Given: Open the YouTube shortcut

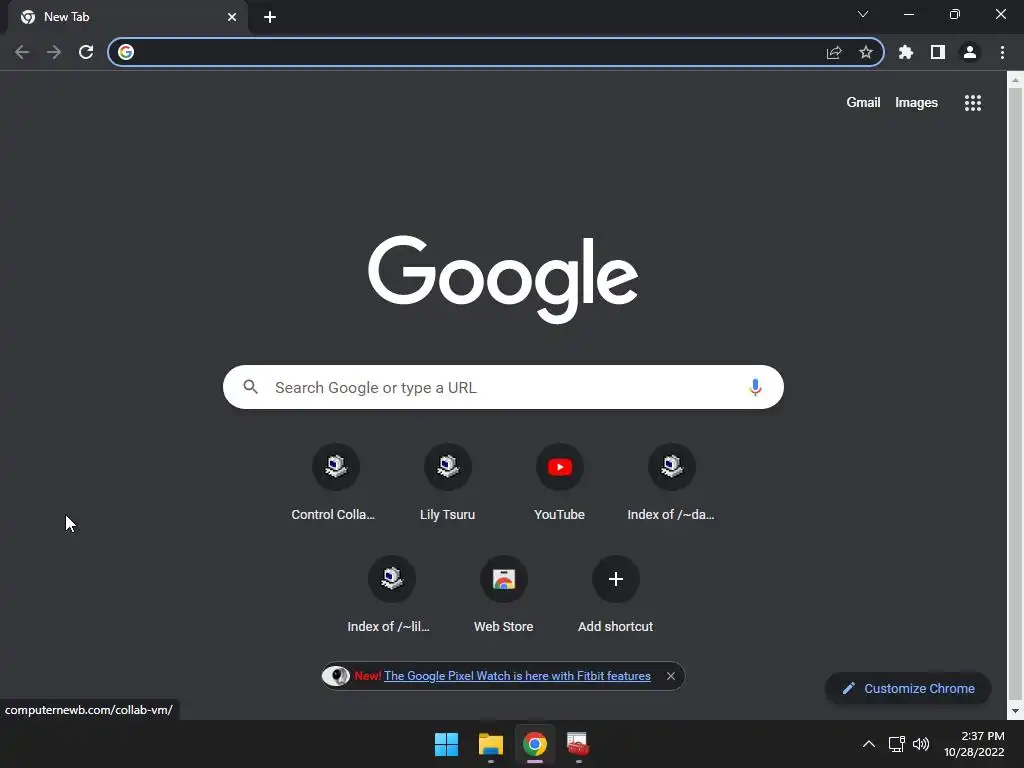Looking at the screenshot, I should [x=560, y=482].
